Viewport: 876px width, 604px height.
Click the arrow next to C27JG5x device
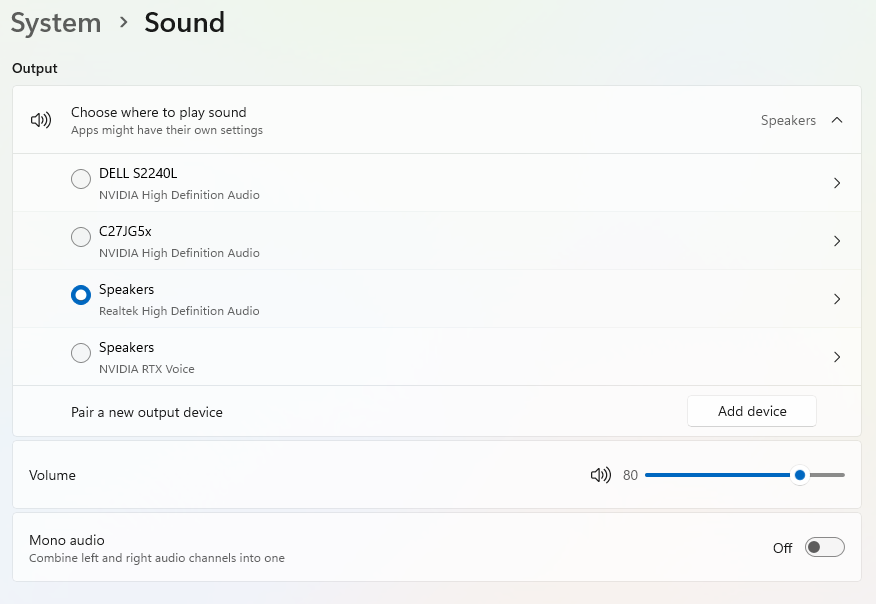point(837,241)
